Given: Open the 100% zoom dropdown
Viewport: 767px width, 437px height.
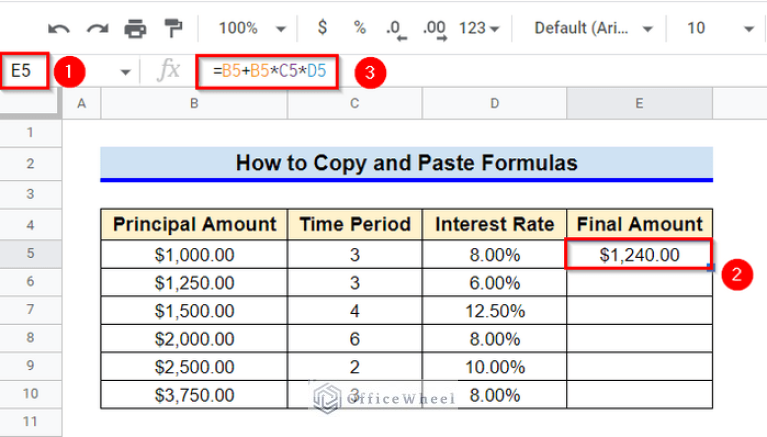Looking at the screenshot, I should click(251, 28).
